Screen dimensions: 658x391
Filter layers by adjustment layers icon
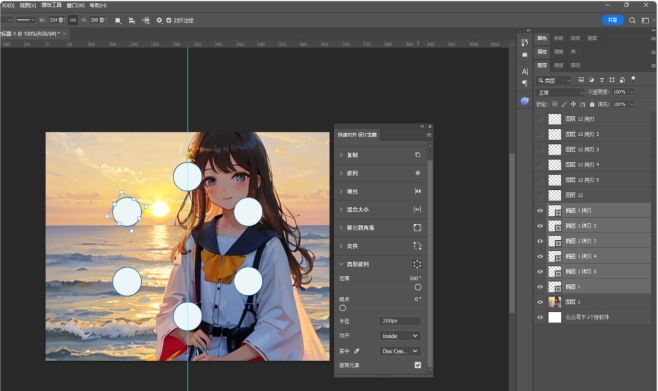click(x=591, y=80)
